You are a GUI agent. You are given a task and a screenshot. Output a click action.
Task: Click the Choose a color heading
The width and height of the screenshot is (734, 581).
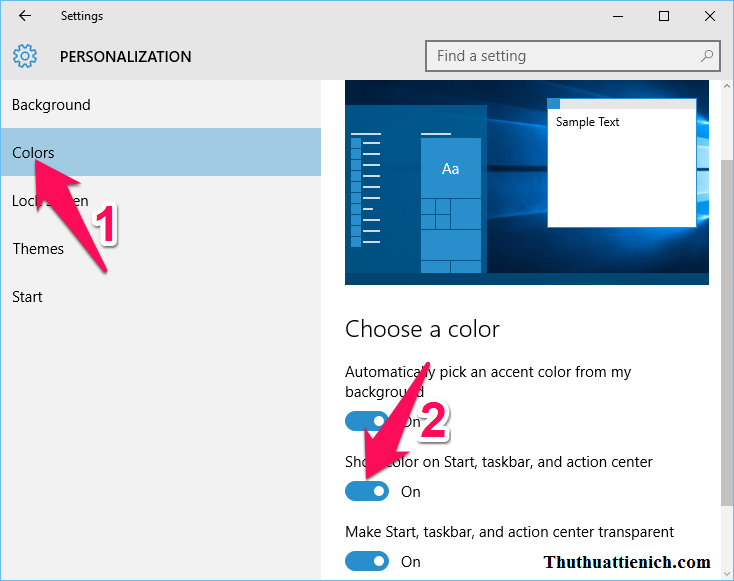(x=422, y=329)
